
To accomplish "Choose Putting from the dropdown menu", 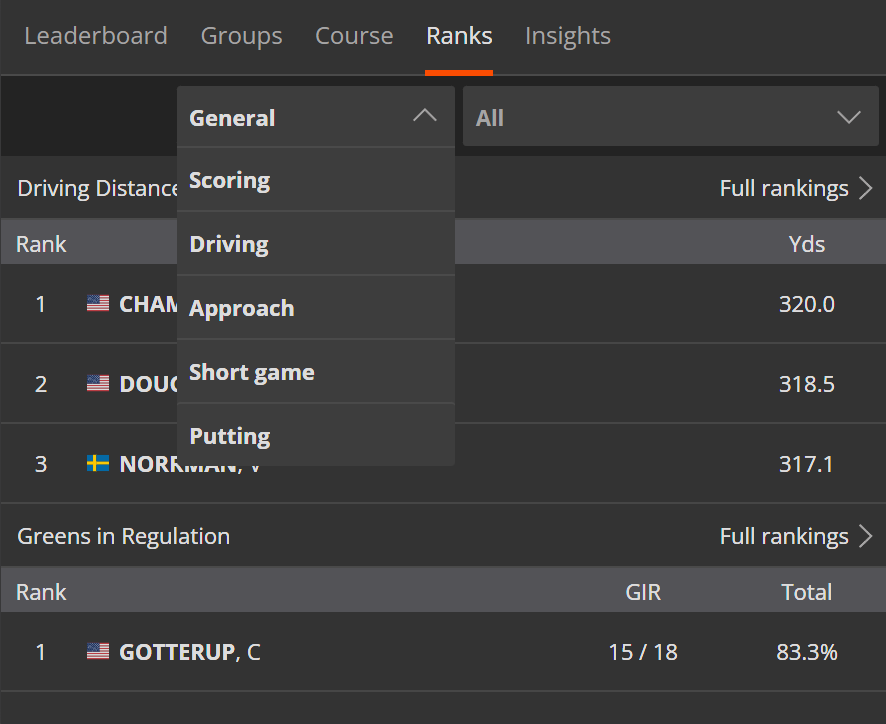I will coord(230,437).
